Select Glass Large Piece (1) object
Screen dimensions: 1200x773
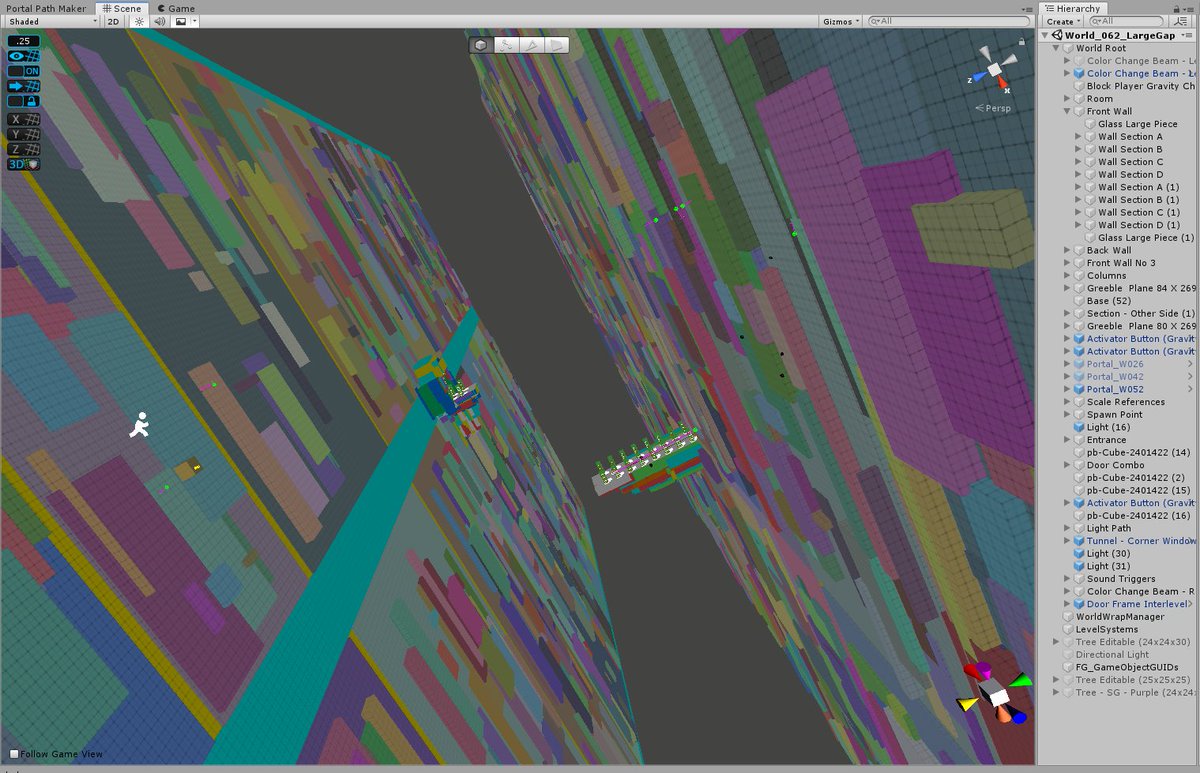tap(1146, 238)
